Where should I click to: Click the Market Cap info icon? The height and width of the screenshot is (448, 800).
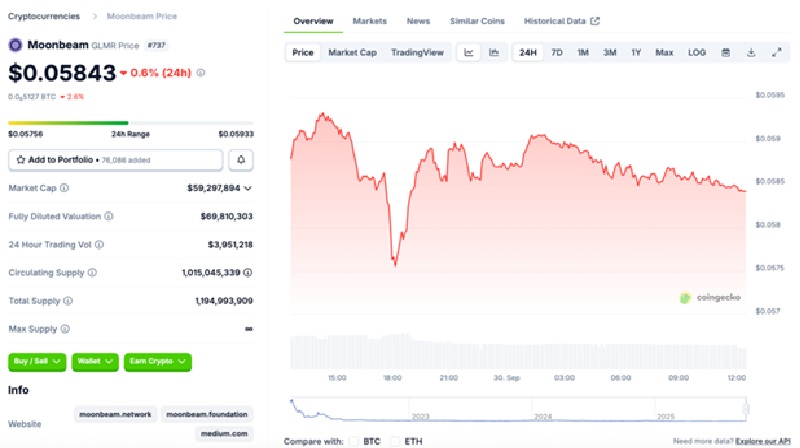tap(65, 187)
